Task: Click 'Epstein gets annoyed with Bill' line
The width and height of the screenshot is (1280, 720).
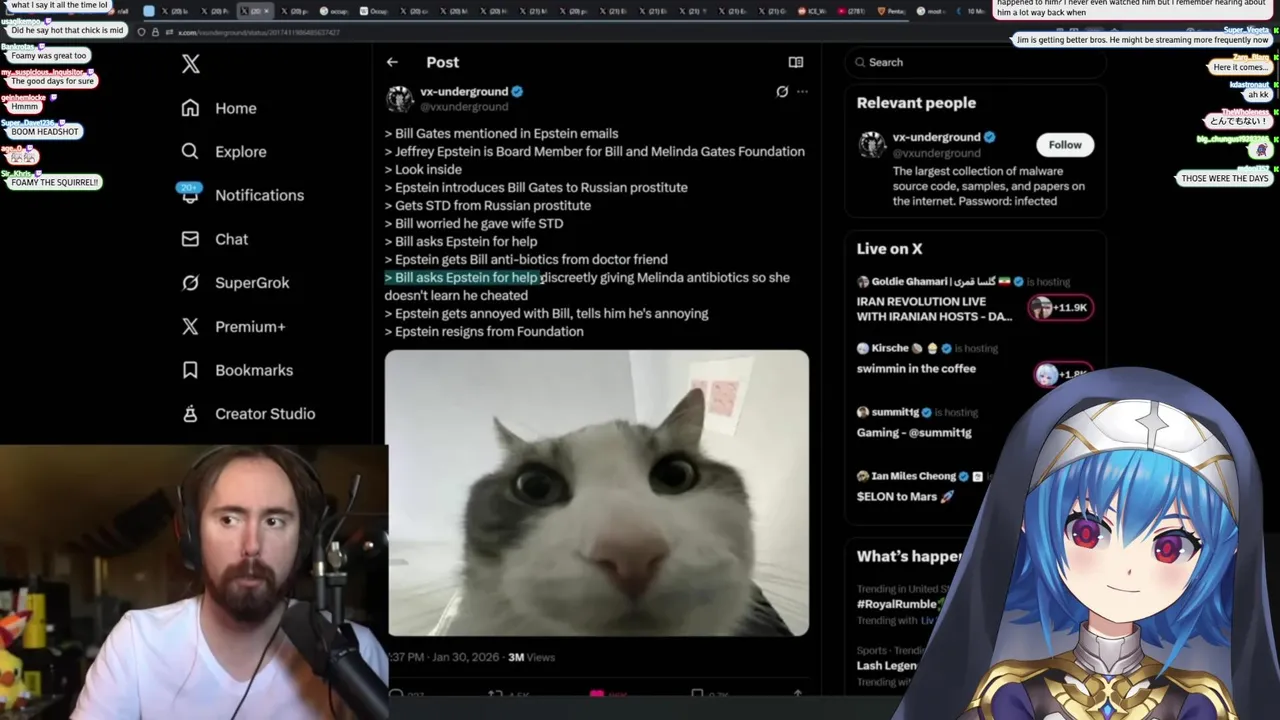Action: (546, 313)
